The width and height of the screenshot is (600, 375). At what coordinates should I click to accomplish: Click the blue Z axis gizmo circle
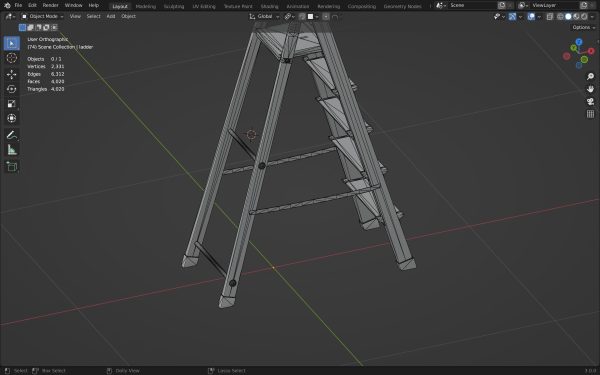pyautogui.click(x=579, y=42)
